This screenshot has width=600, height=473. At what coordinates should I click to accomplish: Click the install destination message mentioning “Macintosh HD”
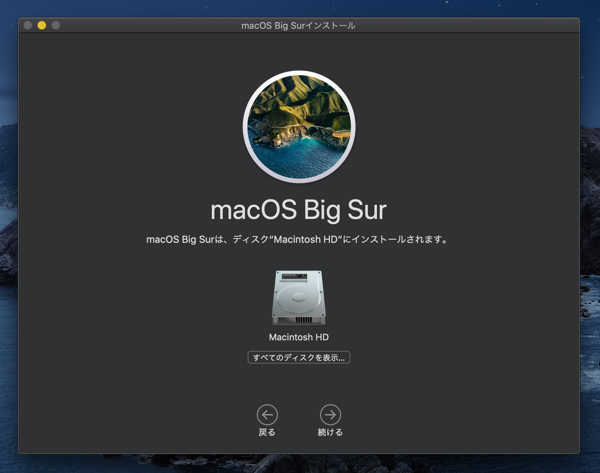pyautogui.click(x=297, y=240)
